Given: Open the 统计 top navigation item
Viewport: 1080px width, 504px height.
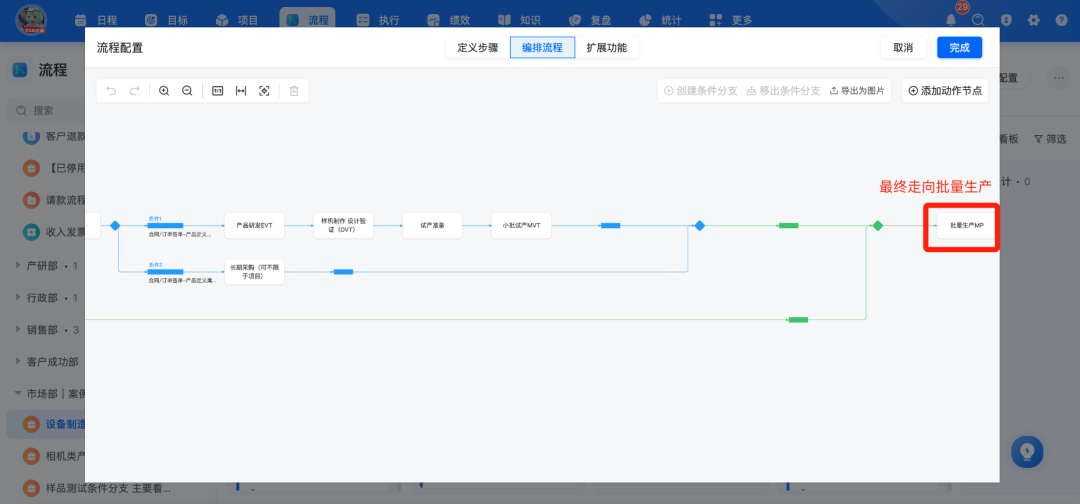Looking at the screenshot, I should tap(661, 20).
